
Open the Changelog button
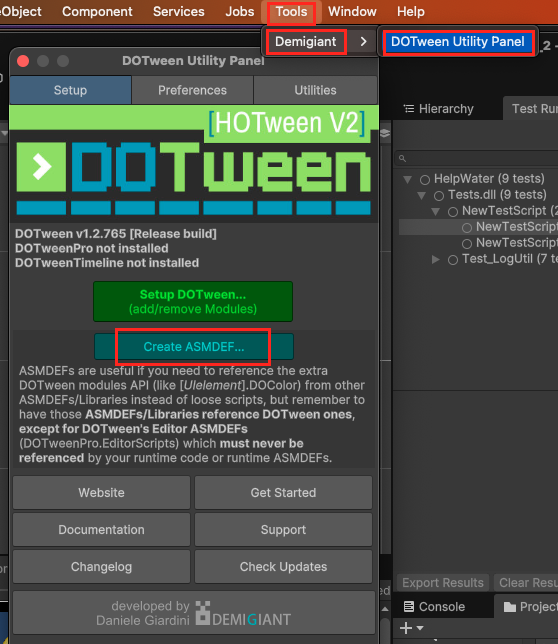101,567
